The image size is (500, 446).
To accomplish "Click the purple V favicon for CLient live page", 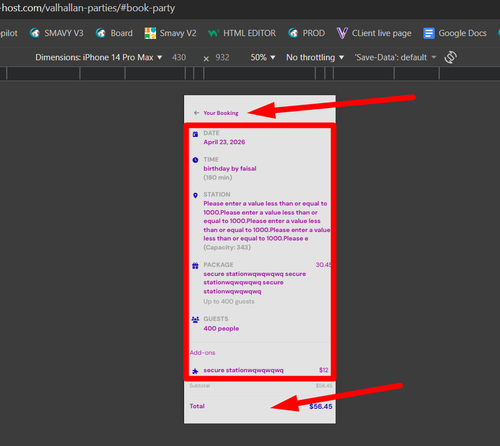I will coord(342,33).
